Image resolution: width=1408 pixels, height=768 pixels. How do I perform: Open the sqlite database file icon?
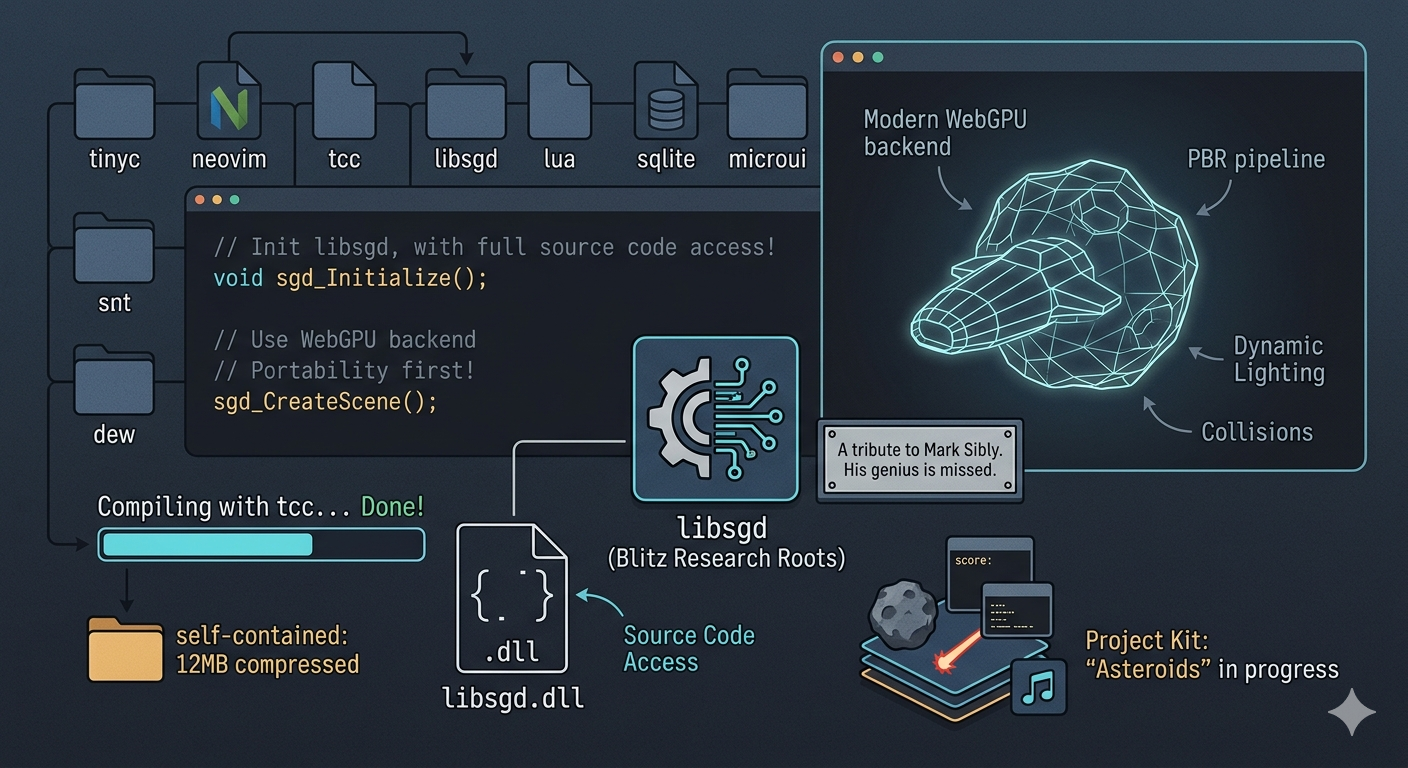666,102
